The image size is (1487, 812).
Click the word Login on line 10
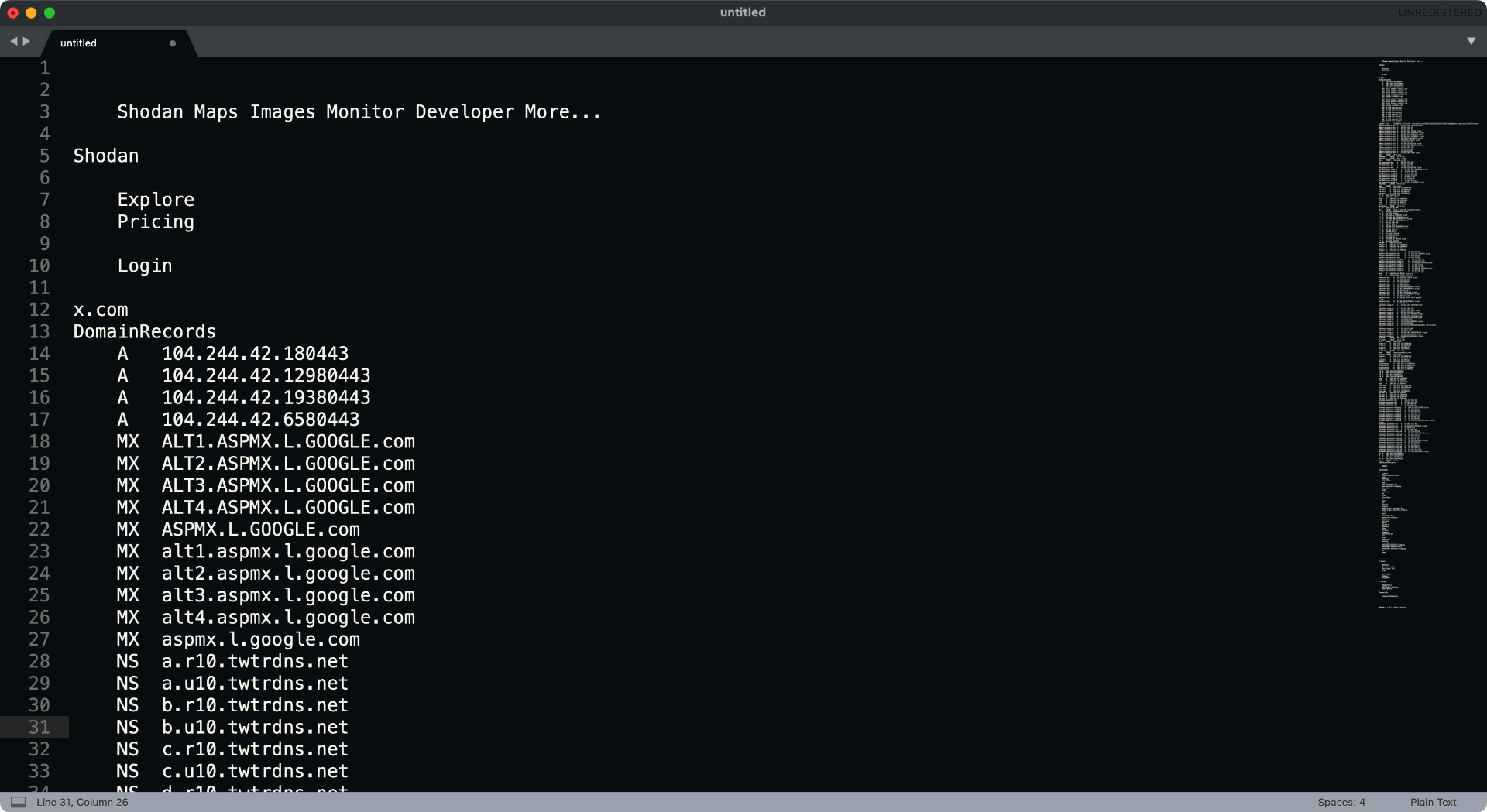145,266
